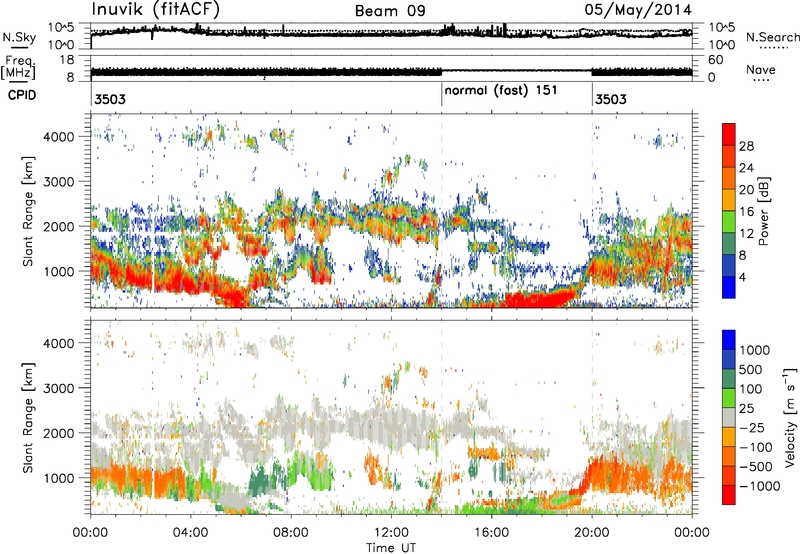The width and height of the screenshot is (800, 554).
Task: Click the 'Velocity [m s^-1]' color bar label
Action: [790, 418]
